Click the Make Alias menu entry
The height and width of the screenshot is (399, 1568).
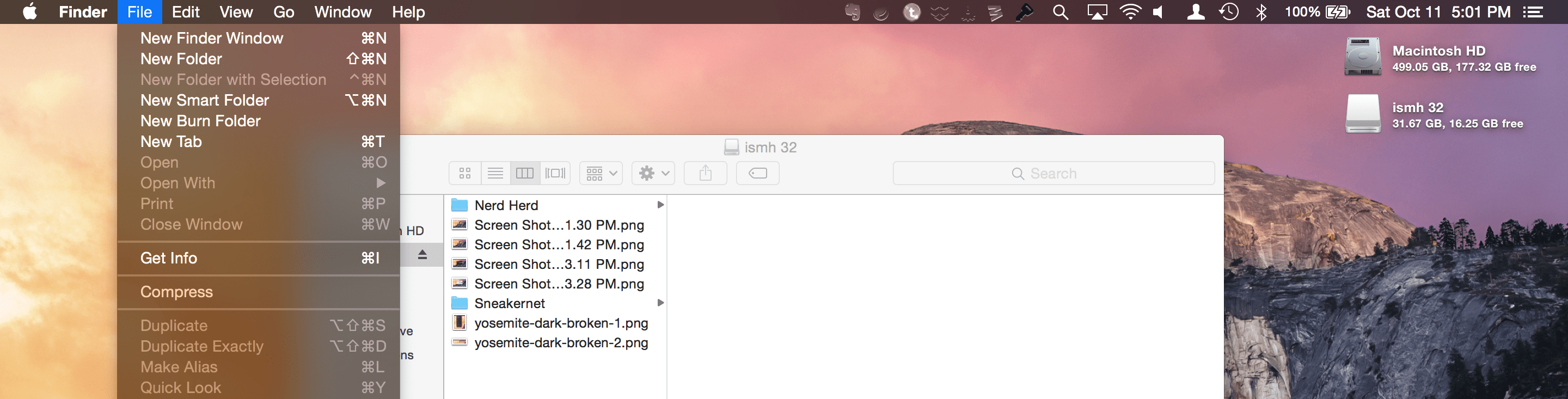coord(259,367)
